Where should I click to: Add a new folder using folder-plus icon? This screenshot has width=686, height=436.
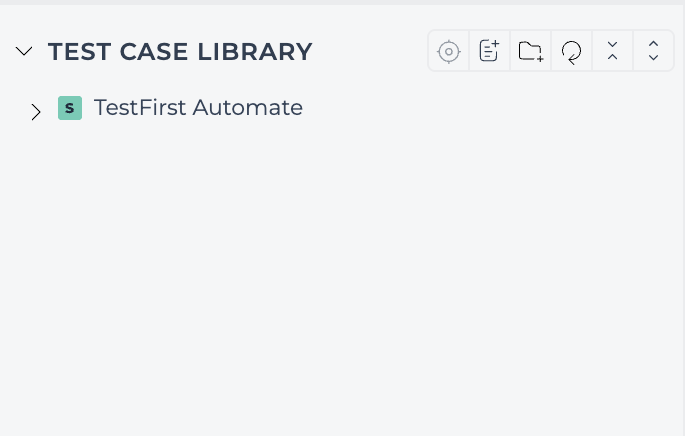tap(530, 51)
